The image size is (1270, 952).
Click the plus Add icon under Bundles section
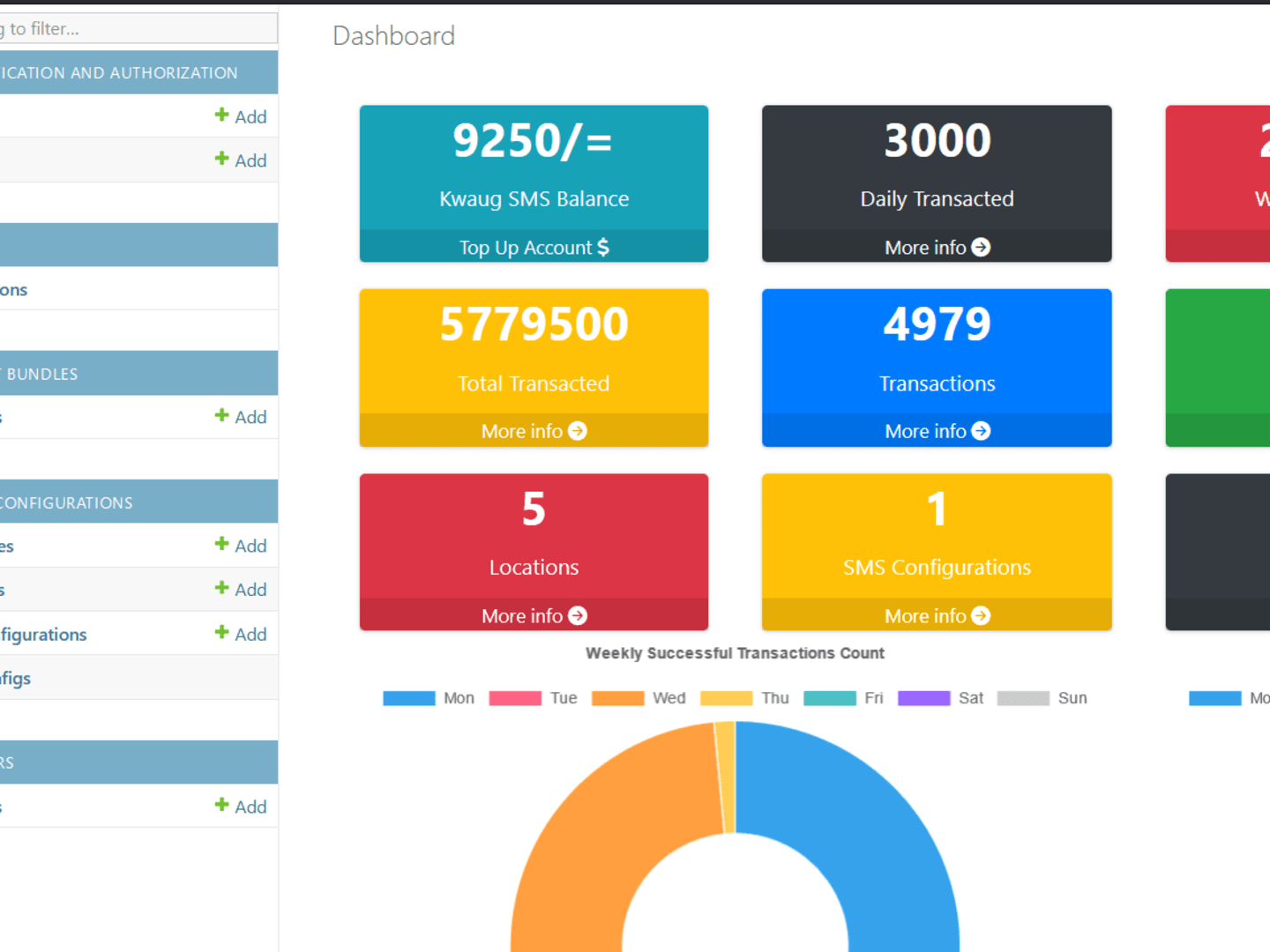click(x=222, y=416)
